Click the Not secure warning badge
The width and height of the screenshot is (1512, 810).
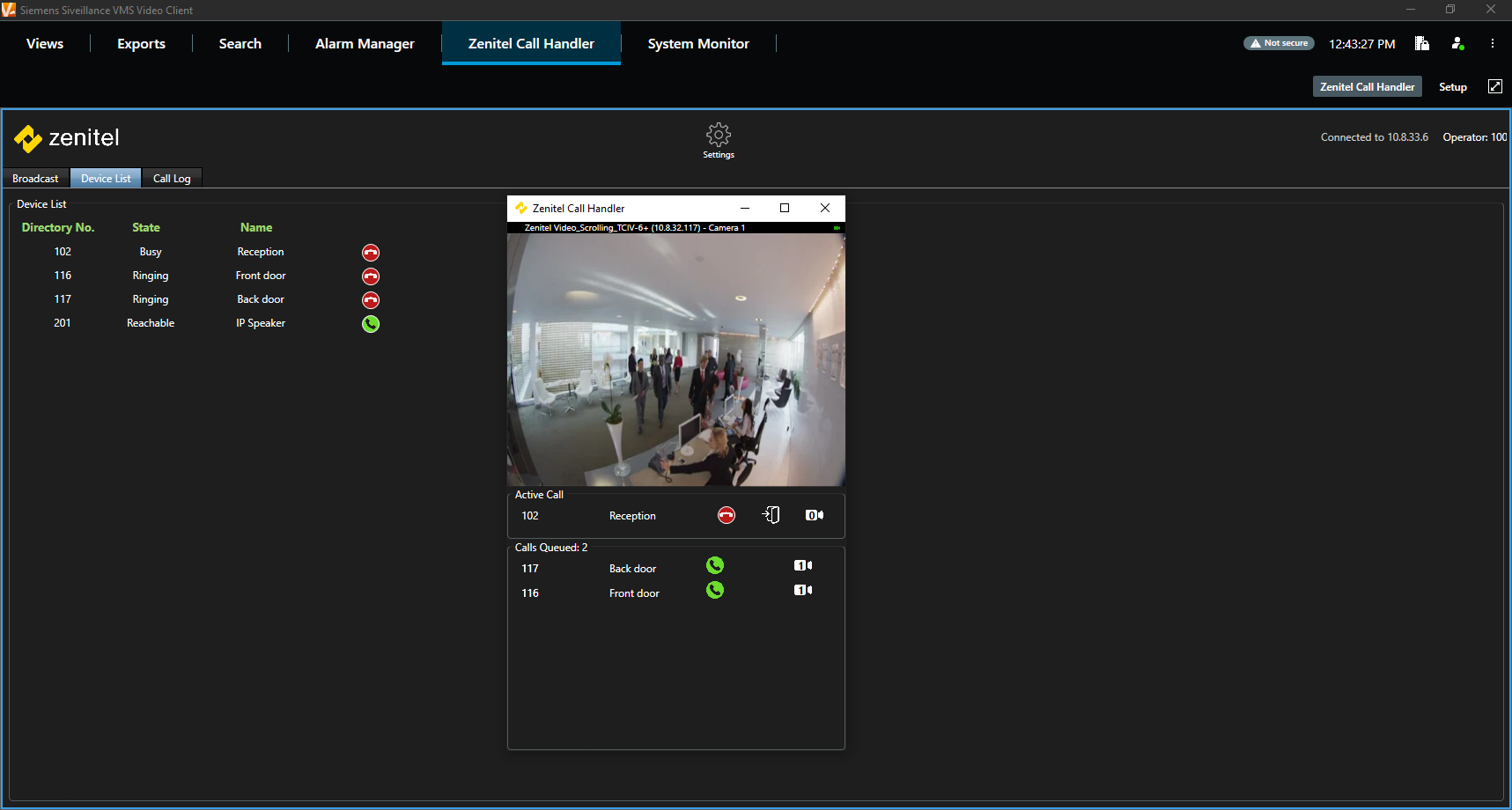[1279, 43]
